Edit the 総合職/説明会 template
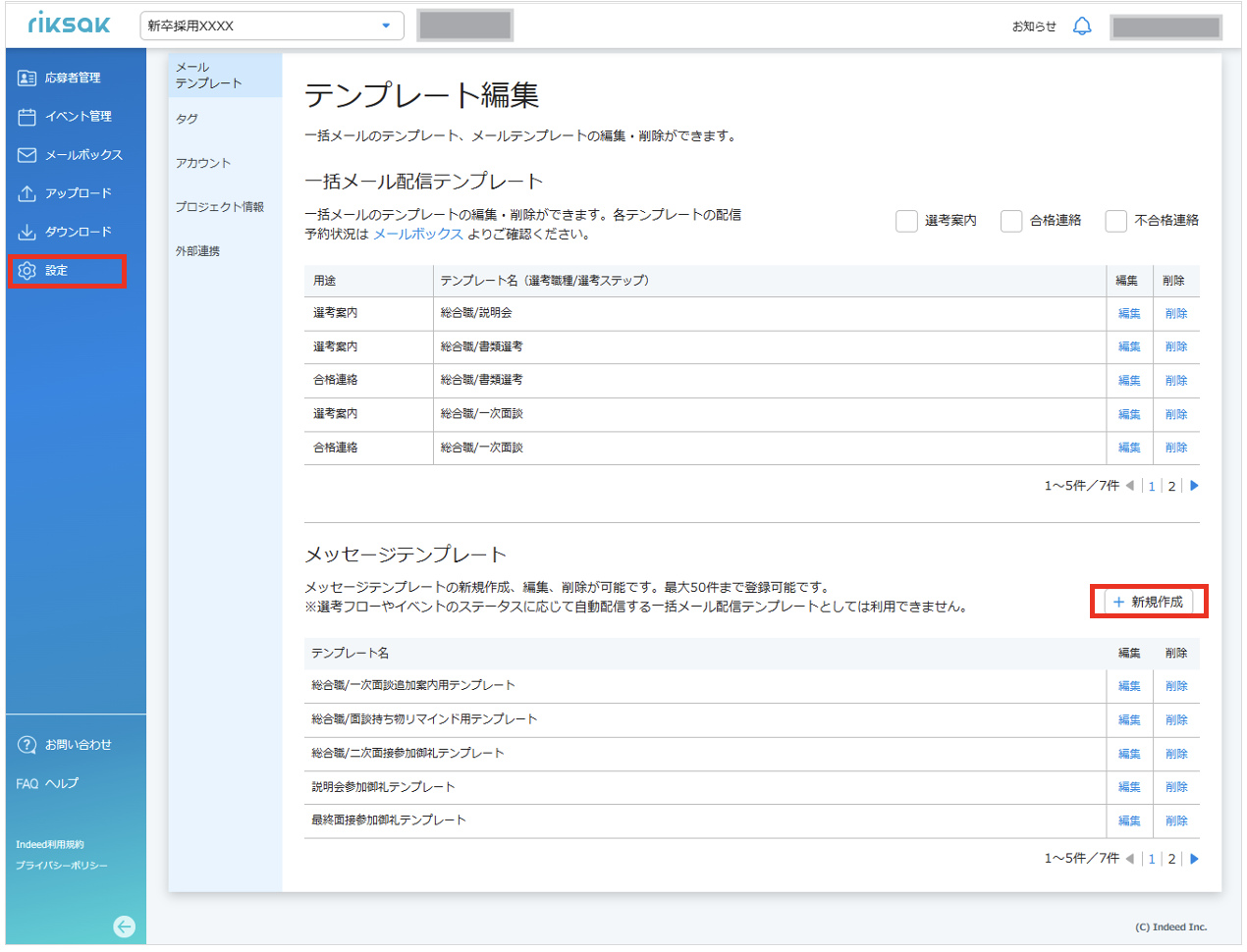The height and width of the screenshot is (952, 1247). click(1129, 314)
